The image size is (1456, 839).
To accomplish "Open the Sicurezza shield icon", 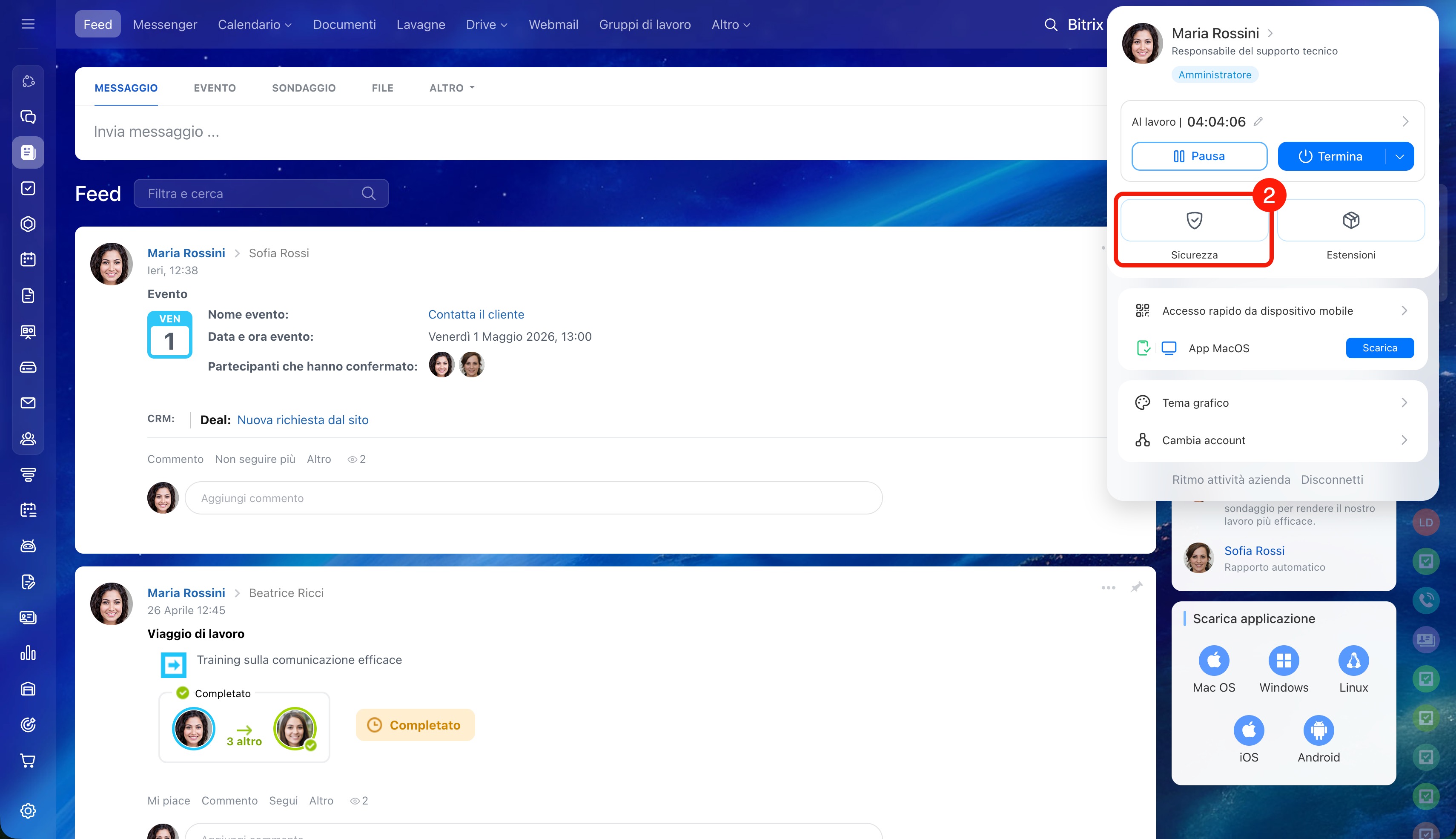I will 1194,221.
